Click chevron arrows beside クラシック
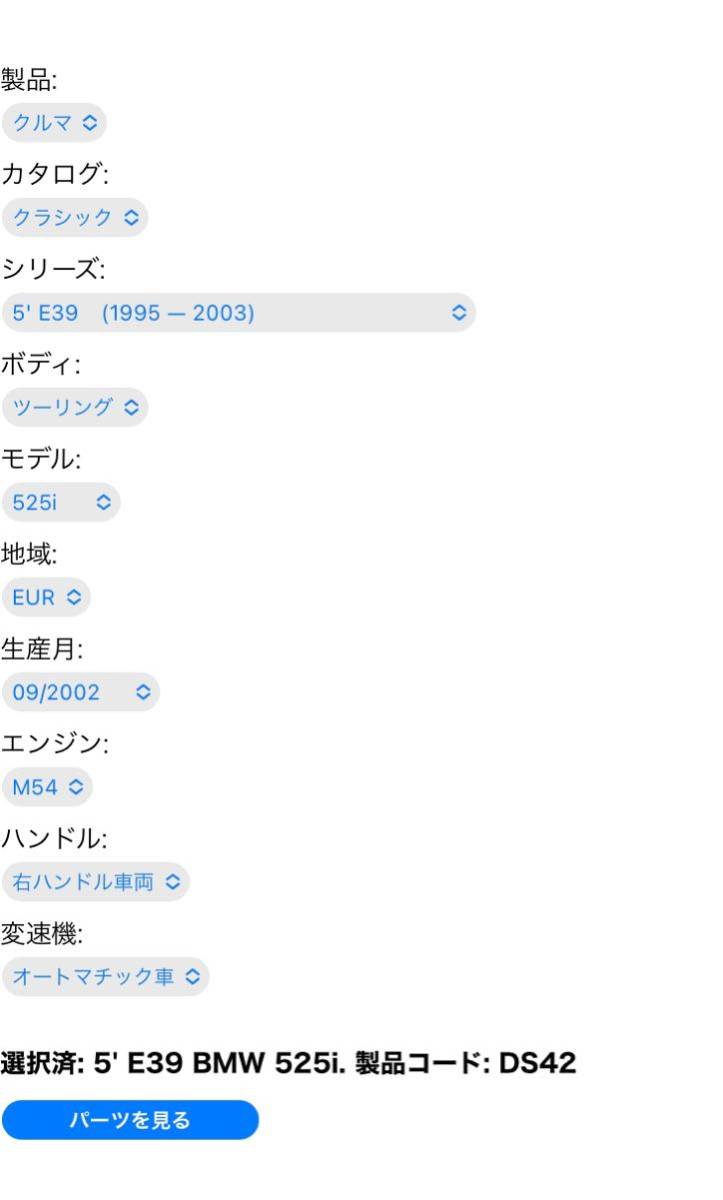This screenshot has height=1200, width=723. (x=130, y=218)
